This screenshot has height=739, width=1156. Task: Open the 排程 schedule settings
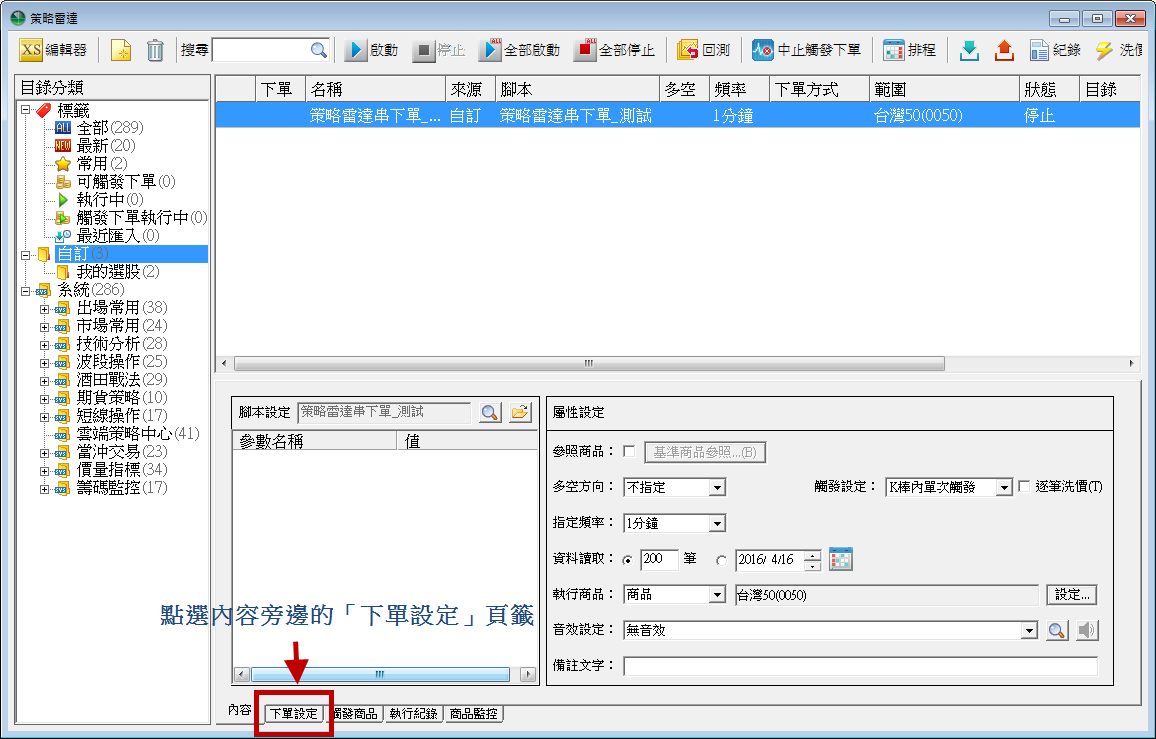[x=909, y=50]
